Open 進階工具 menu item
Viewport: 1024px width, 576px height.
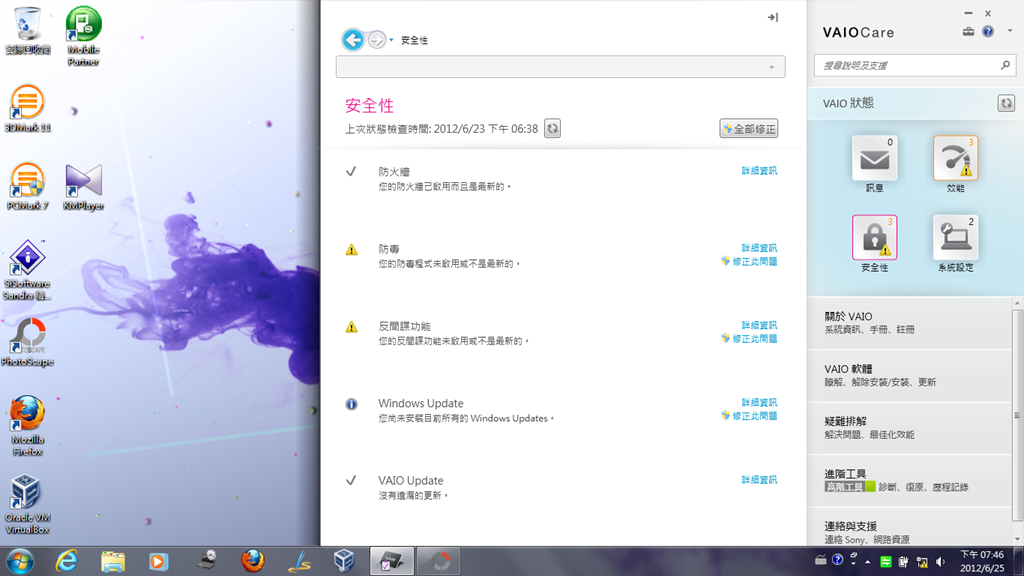click(909, 480)
